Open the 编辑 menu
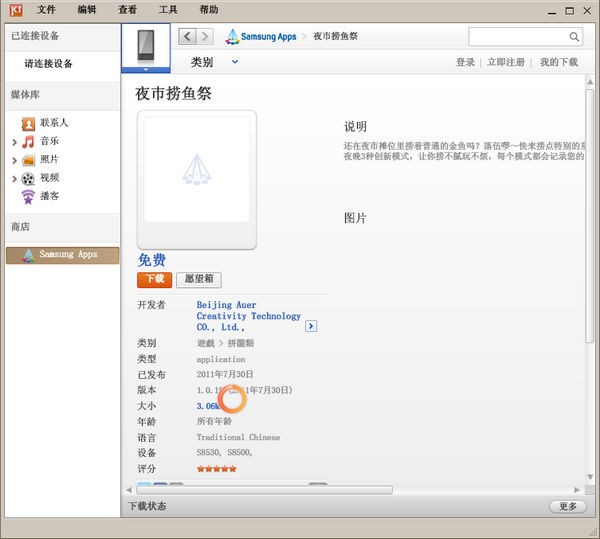This screenshot has width=600, height=539. click(87, 10)
